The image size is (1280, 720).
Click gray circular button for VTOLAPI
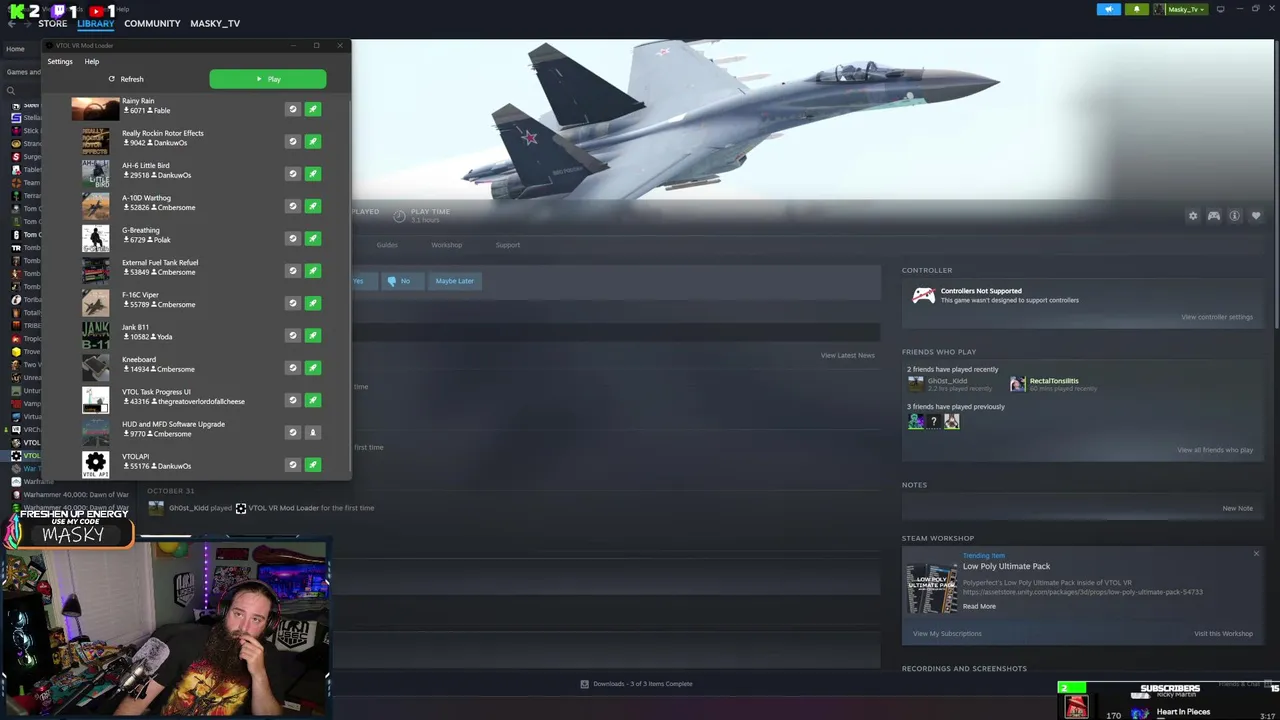292,464
